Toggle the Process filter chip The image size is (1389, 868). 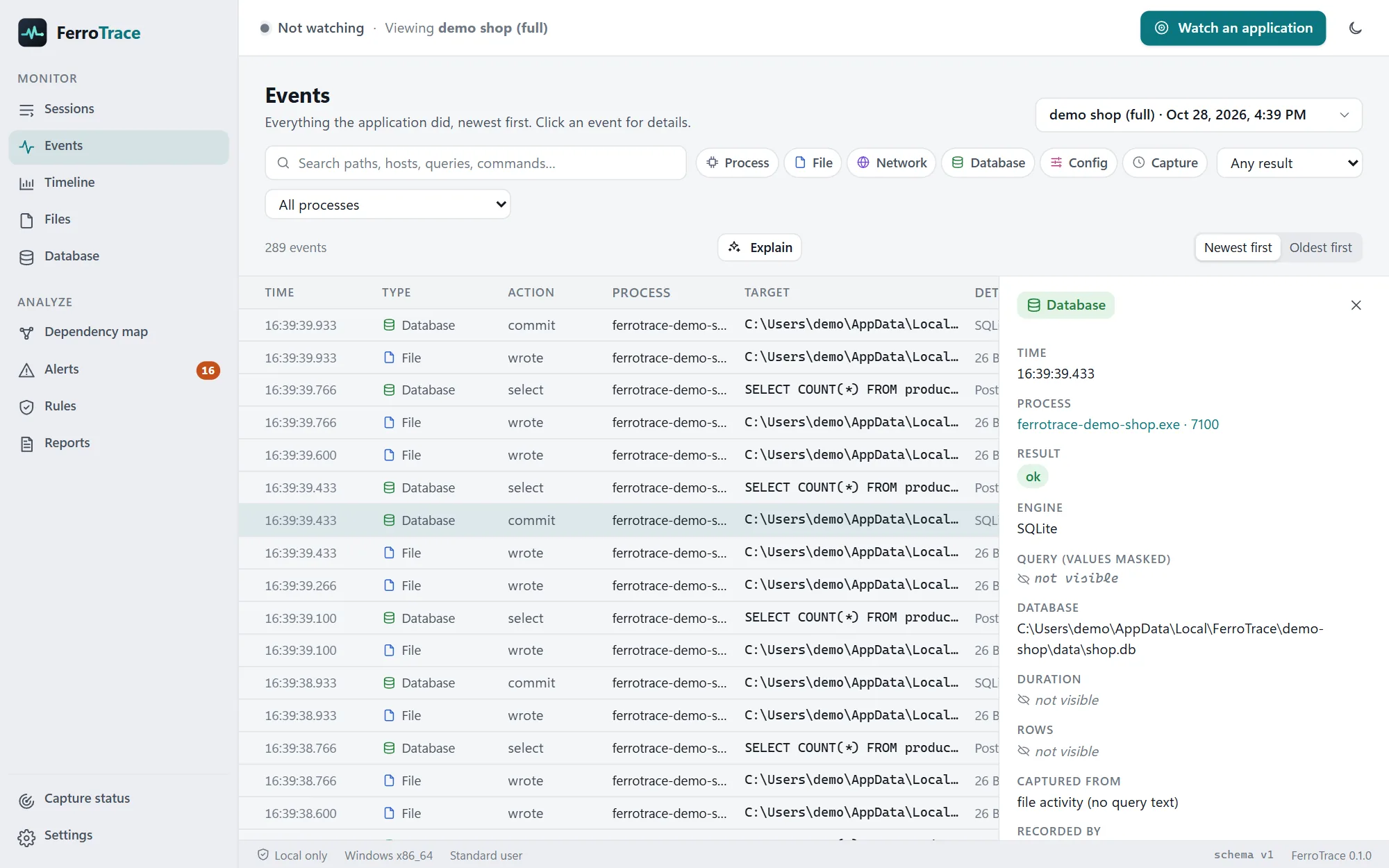738,163
